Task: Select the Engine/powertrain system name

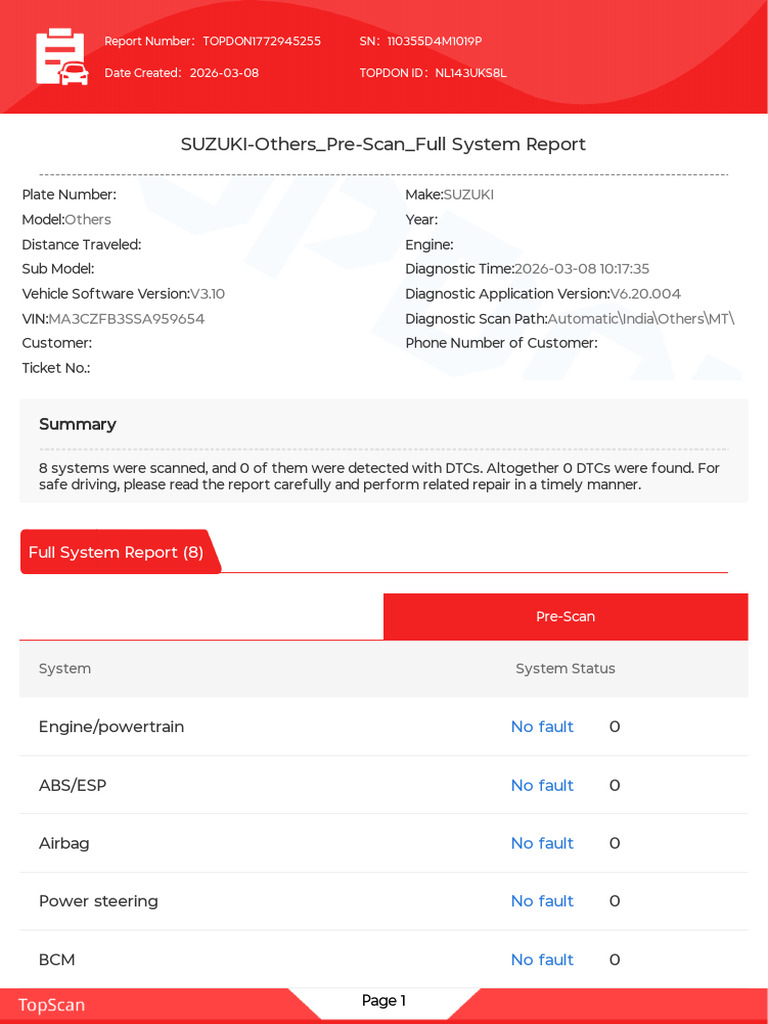Action: click(111, 727)
